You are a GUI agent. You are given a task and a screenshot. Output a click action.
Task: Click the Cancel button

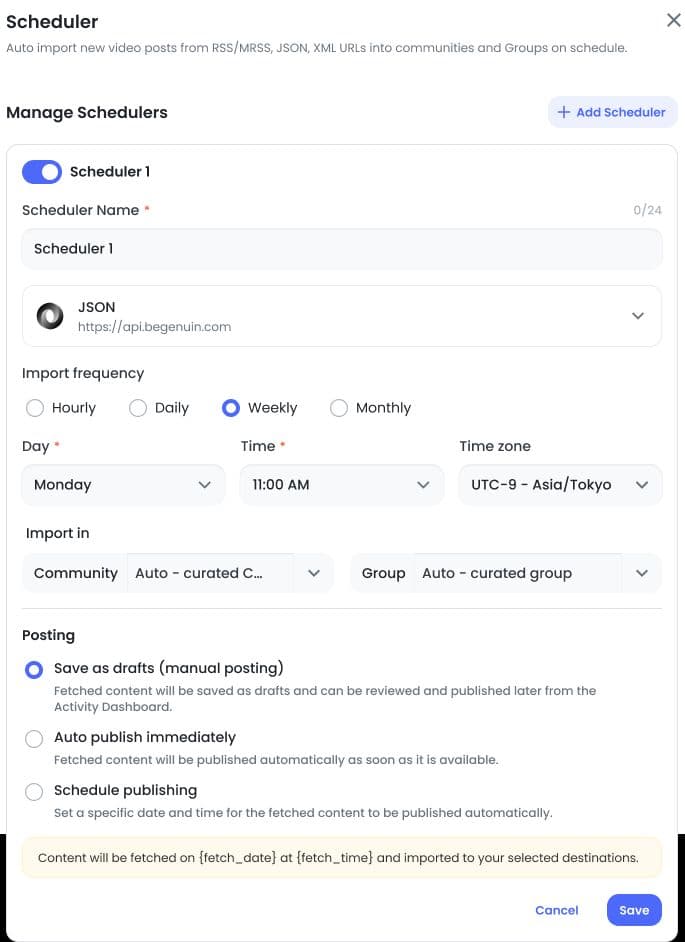pos(556,910)
